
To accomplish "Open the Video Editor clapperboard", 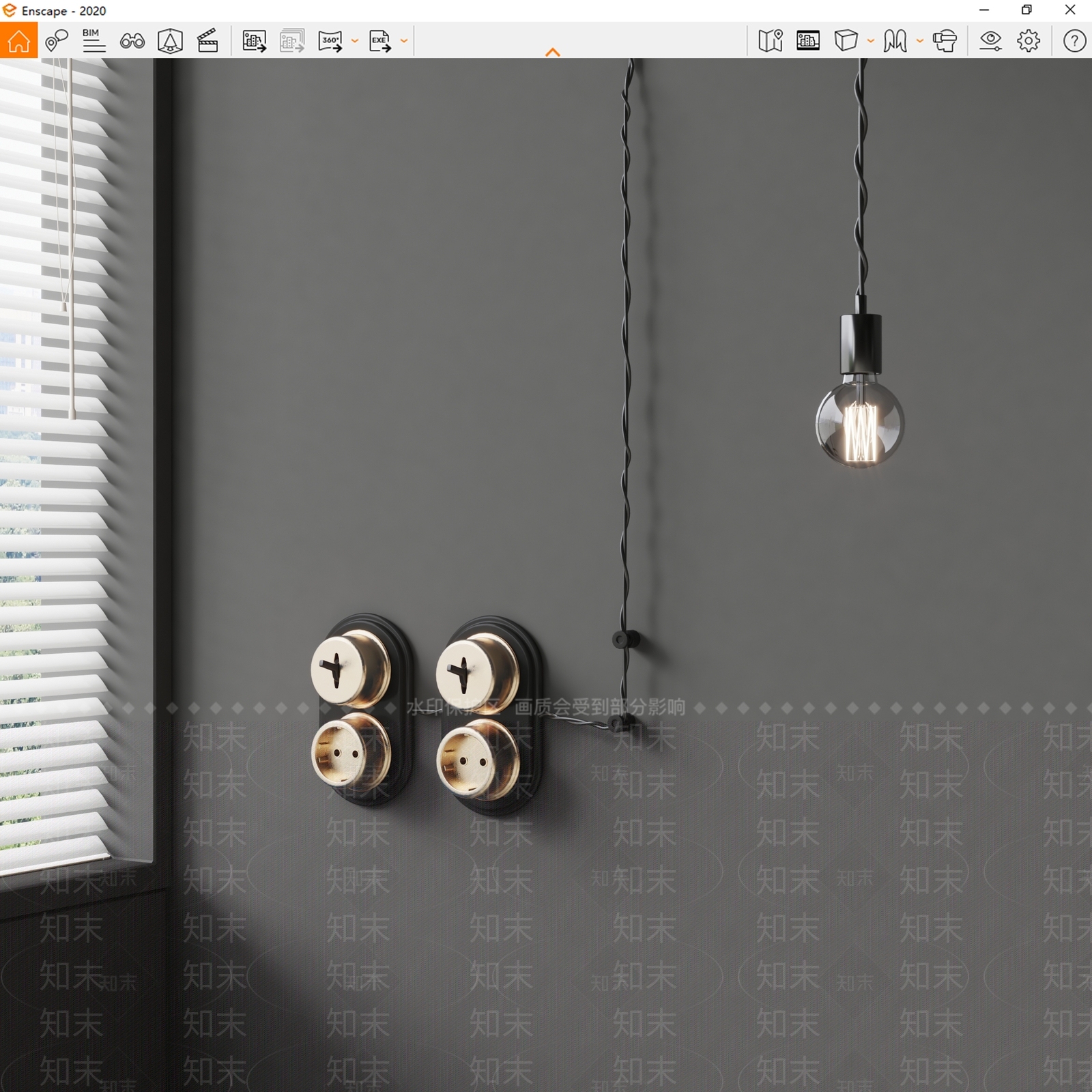I will pos(207,41).
